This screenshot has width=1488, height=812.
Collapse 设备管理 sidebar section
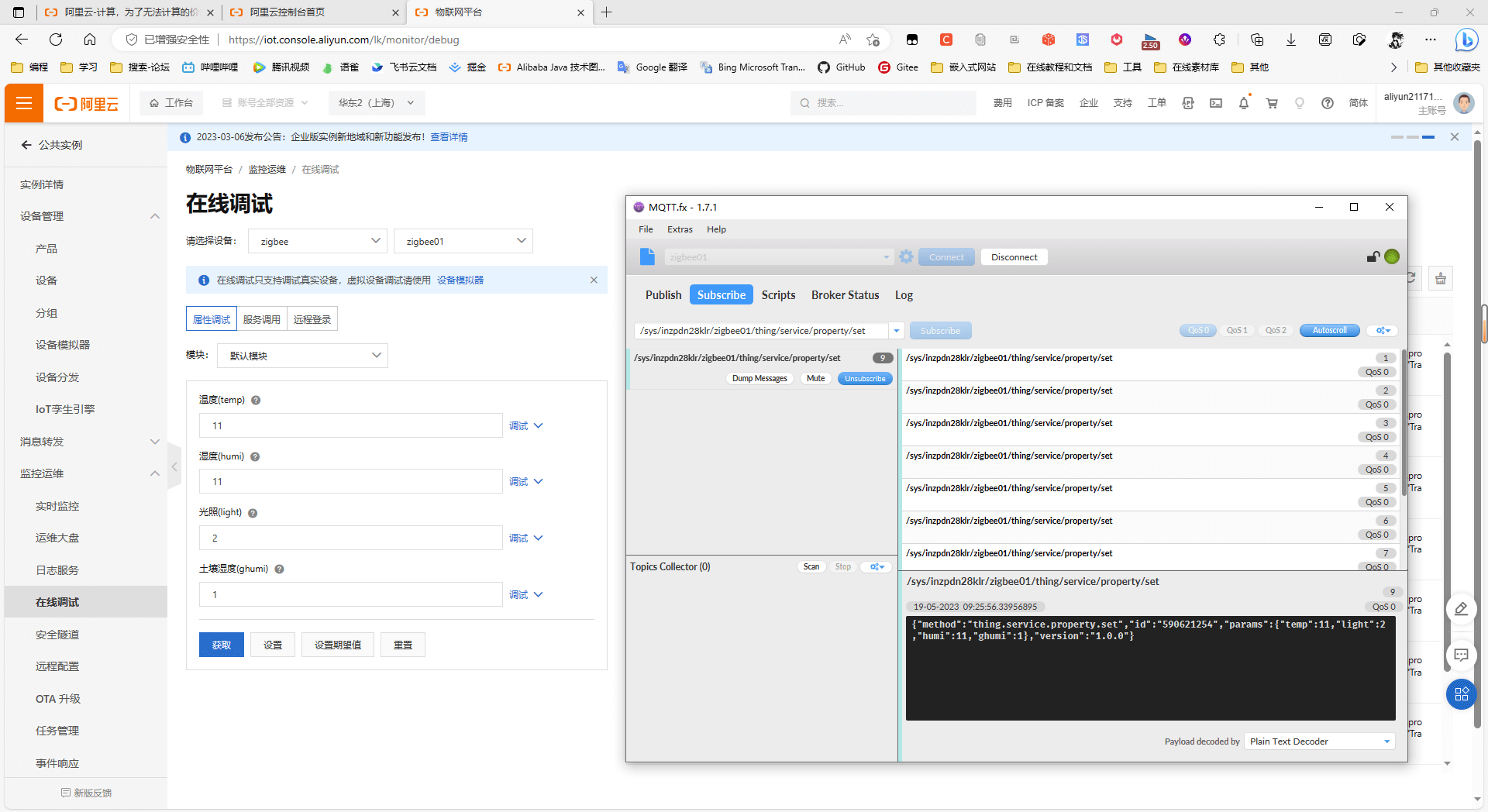pos(155,216)
